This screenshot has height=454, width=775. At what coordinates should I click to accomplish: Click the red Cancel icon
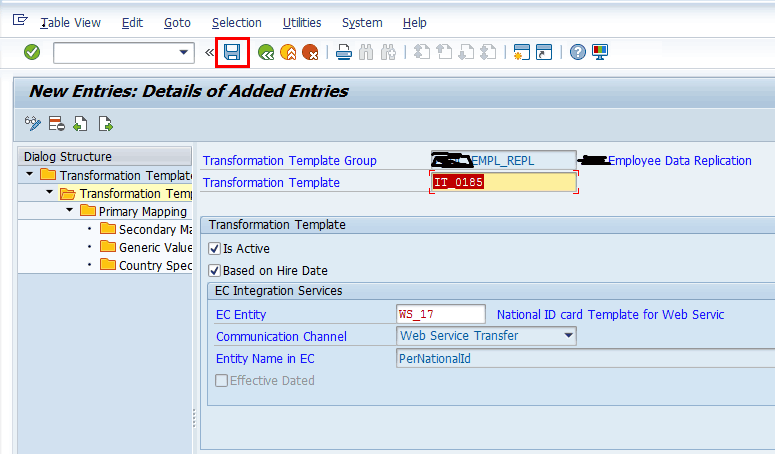pos(310,52)
